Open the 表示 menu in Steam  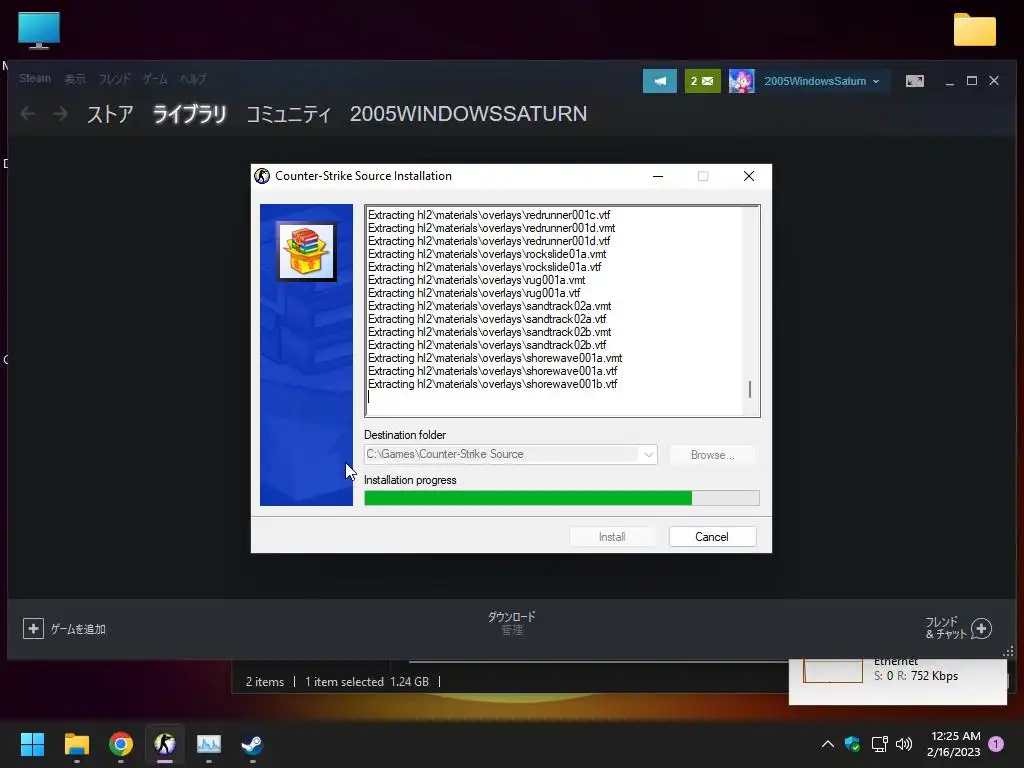(74, 78)
